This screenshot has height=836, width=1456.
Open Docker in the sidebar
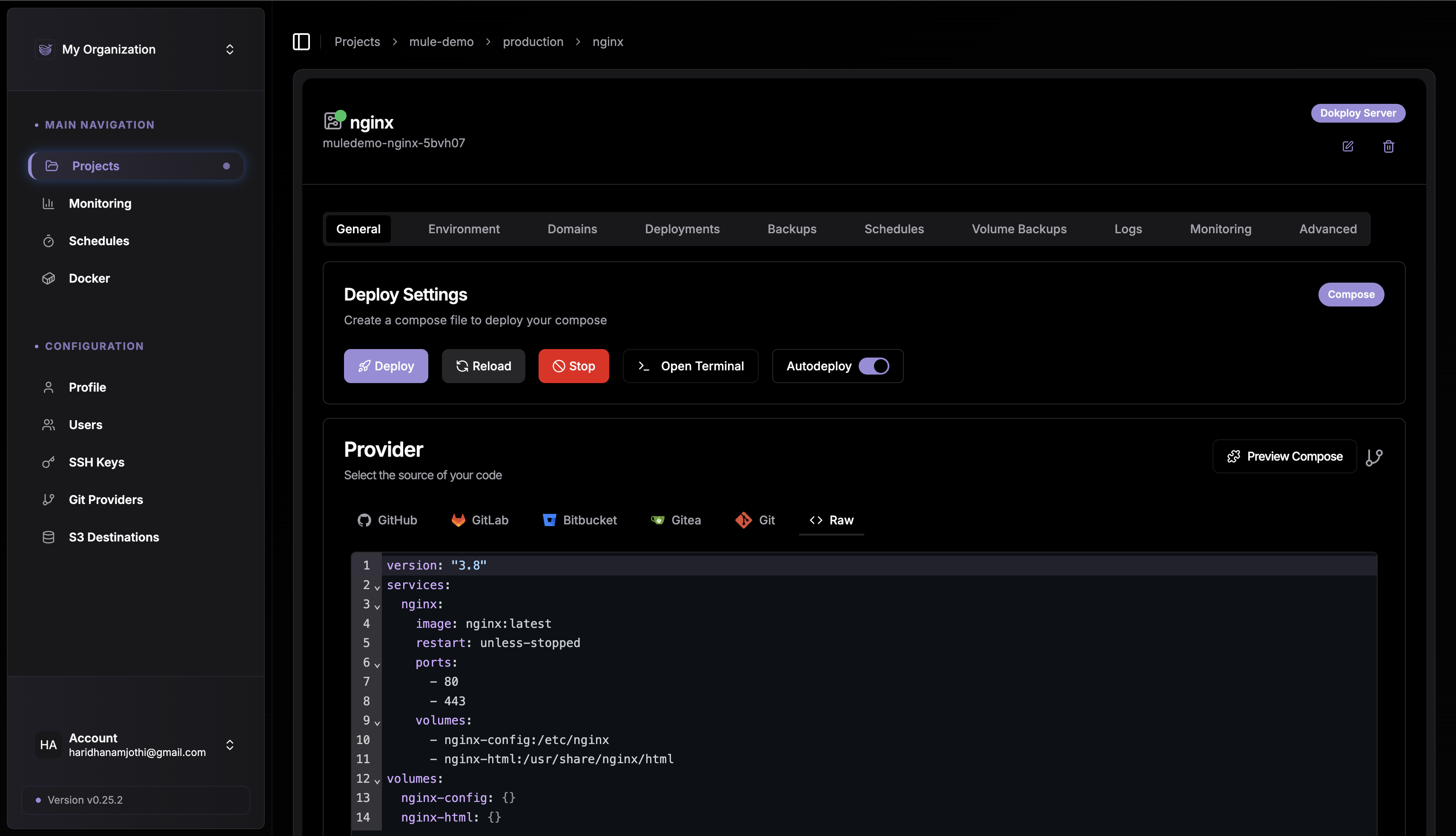(x=135, y=278)
